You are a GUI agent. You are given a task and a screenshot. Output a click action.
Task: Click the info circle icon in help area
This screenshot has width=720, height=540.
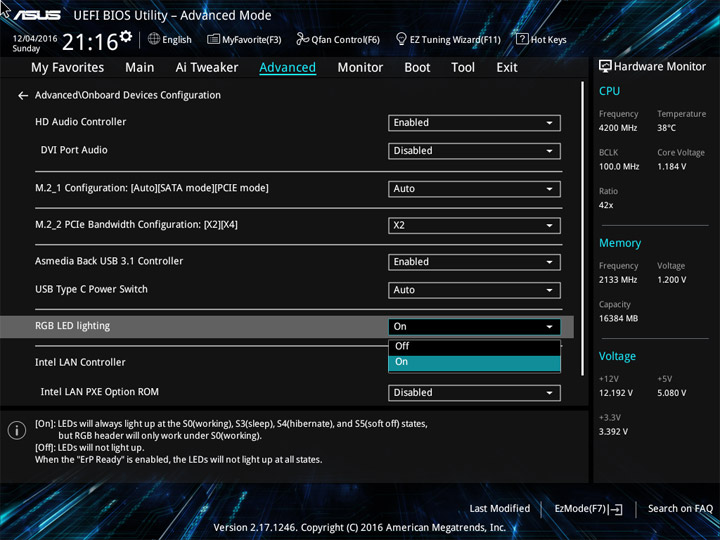coord(17,430)
